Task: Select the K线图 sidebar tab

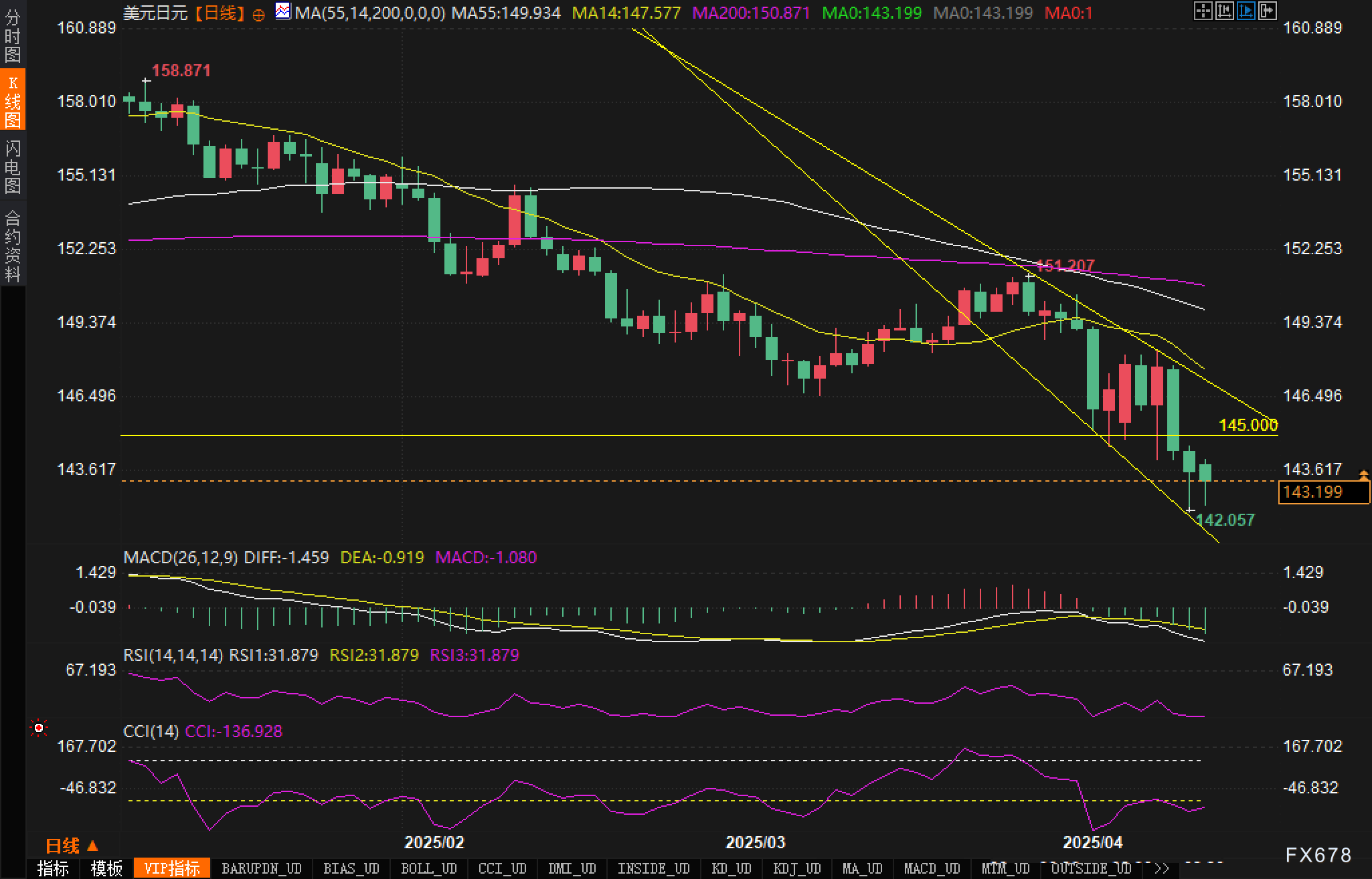Action: [13, 100]
